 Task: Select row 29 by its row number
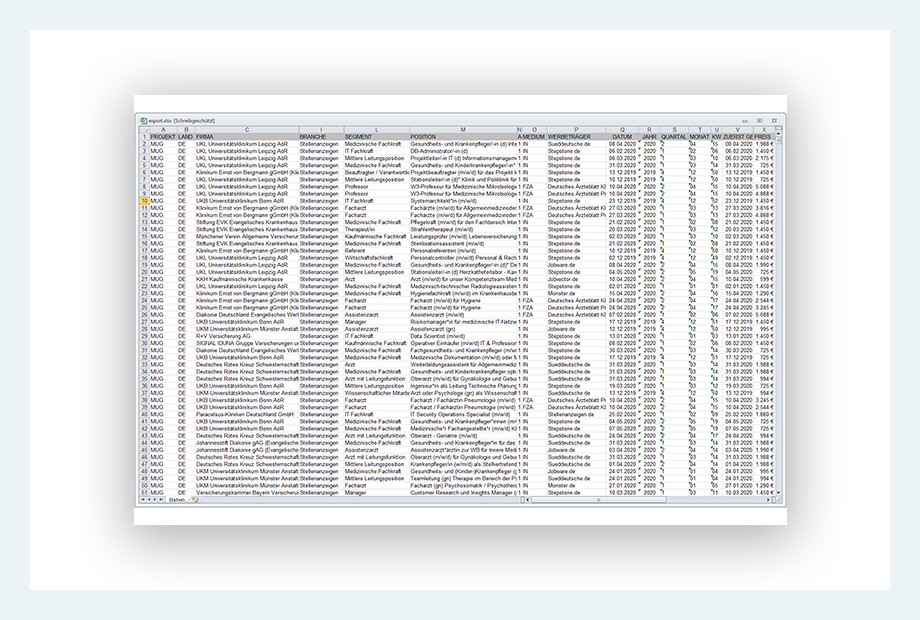pos(144,336)
